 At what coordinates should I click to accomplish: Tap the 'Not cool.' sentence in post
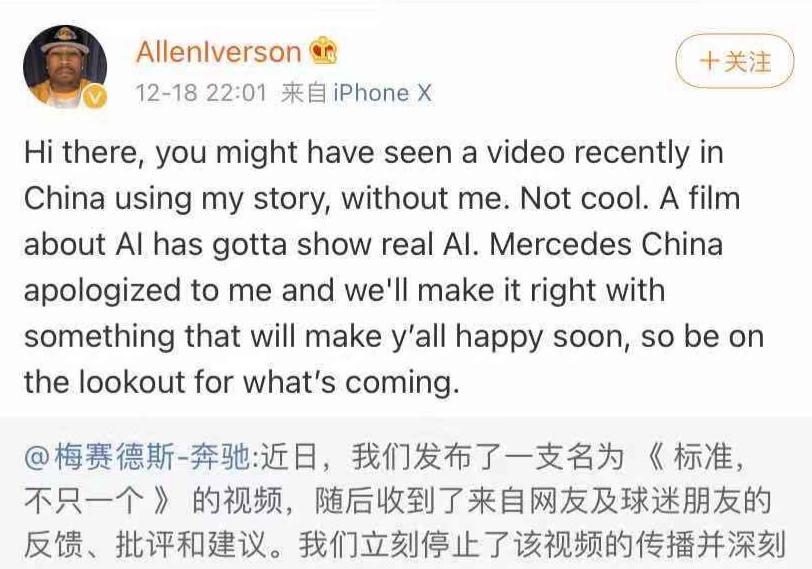(x=584, y=198)
